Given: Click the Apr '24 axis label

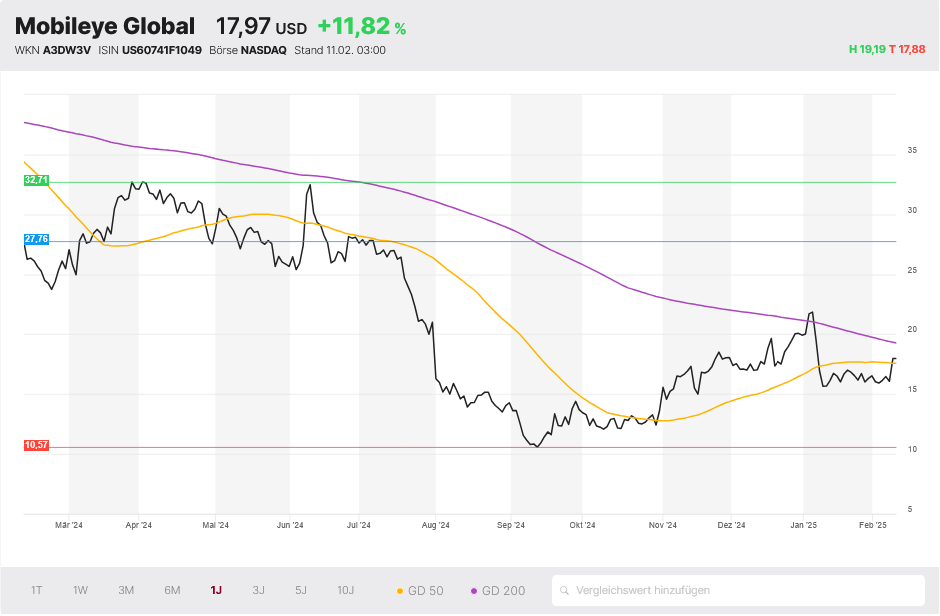Looking at the screenshot, I should (x=138, y=526).
